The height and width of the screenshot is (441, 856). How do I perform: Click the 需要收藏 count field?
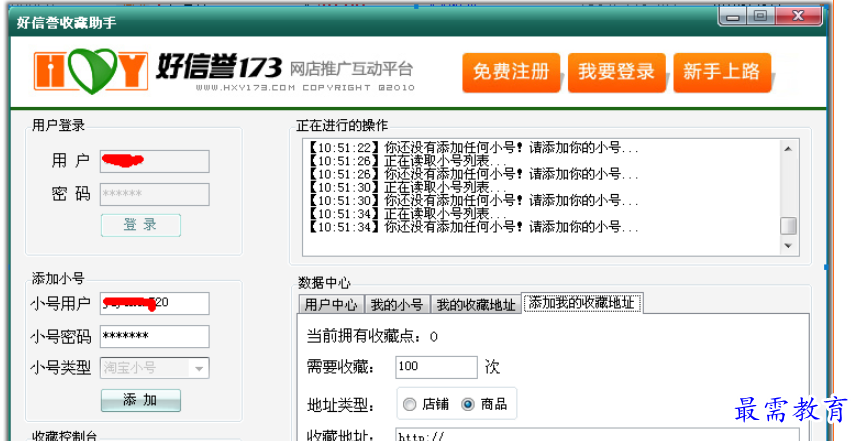(436, 367)
